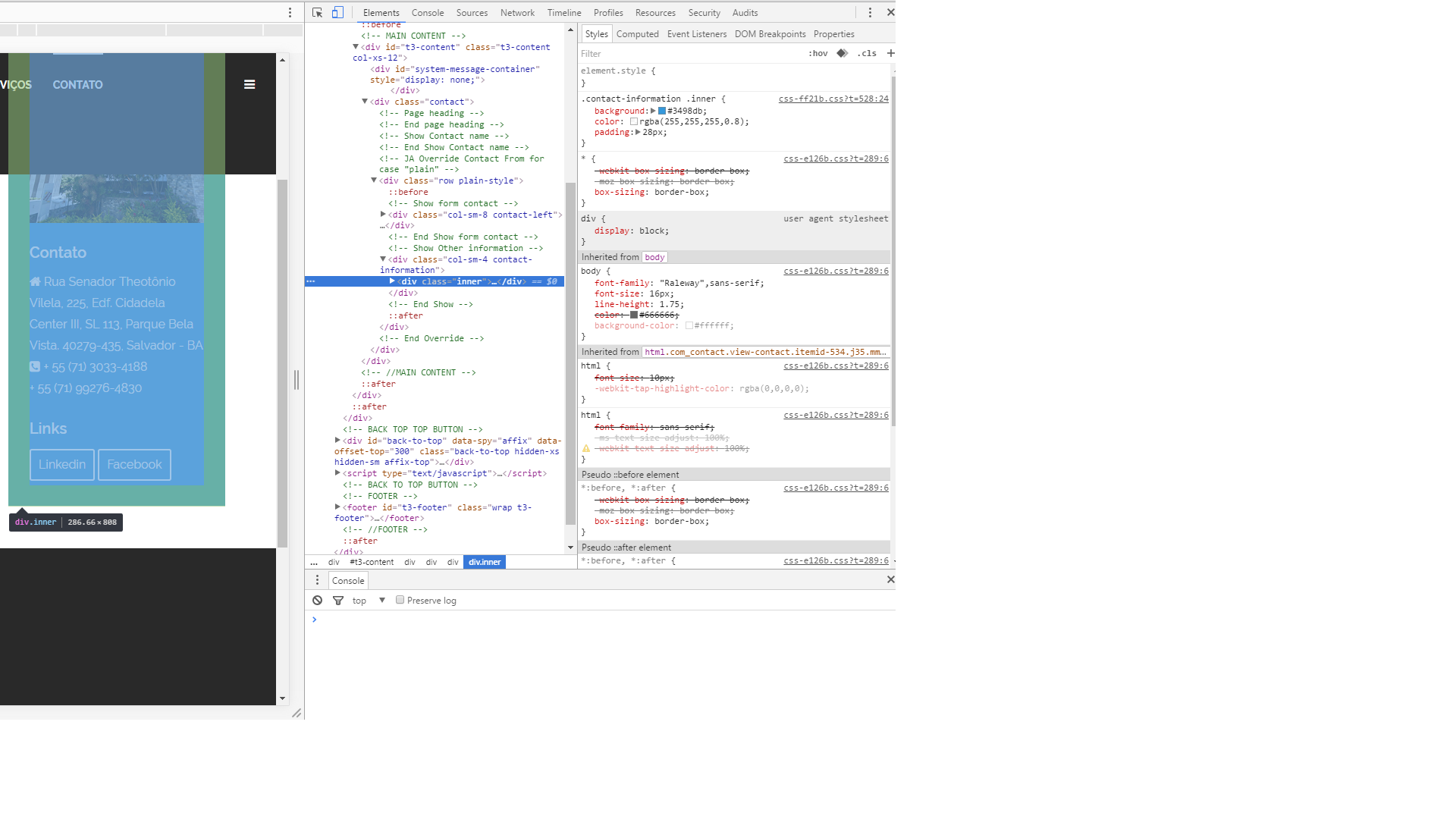
Task: Click the clear console icon
Action: click(317, 600)
